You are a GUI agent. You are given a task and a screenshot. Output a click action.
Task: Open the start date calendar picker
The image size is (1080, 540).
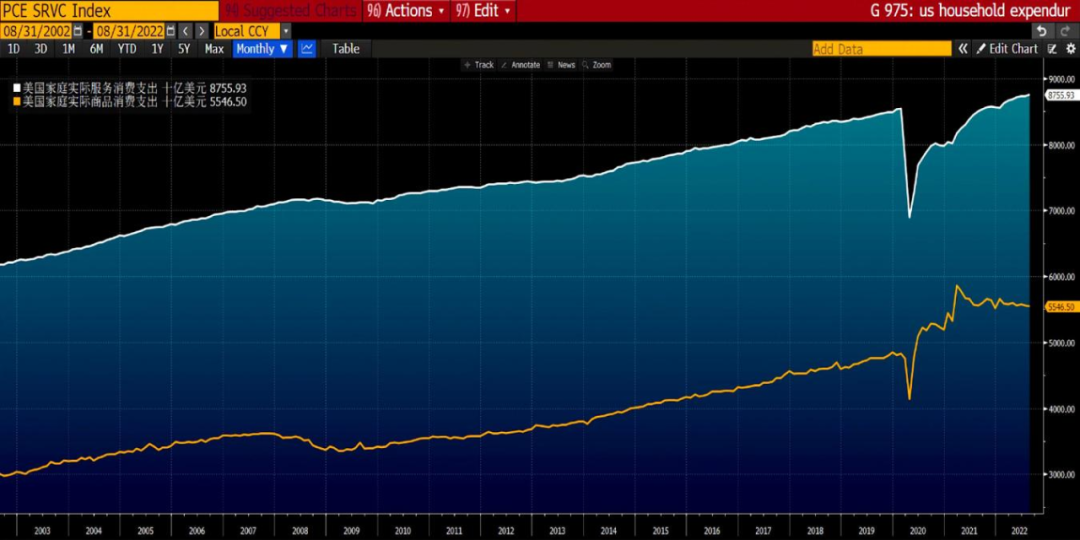pos(77,32)
